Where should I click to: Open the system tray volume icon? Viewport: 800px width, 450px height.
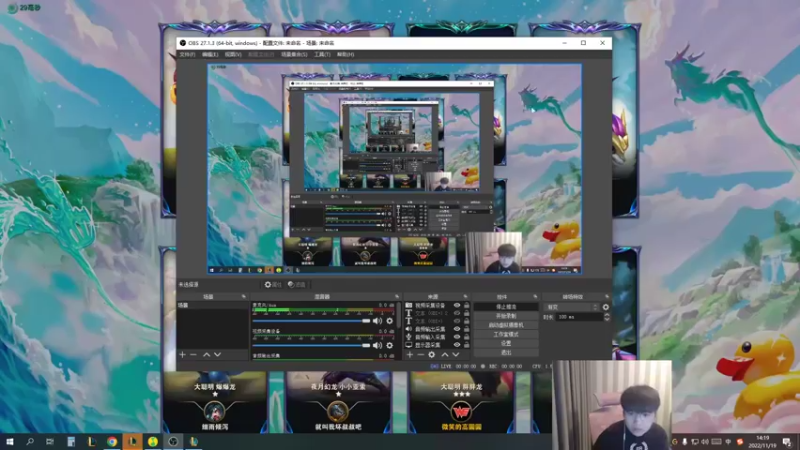tap(705, 442)
